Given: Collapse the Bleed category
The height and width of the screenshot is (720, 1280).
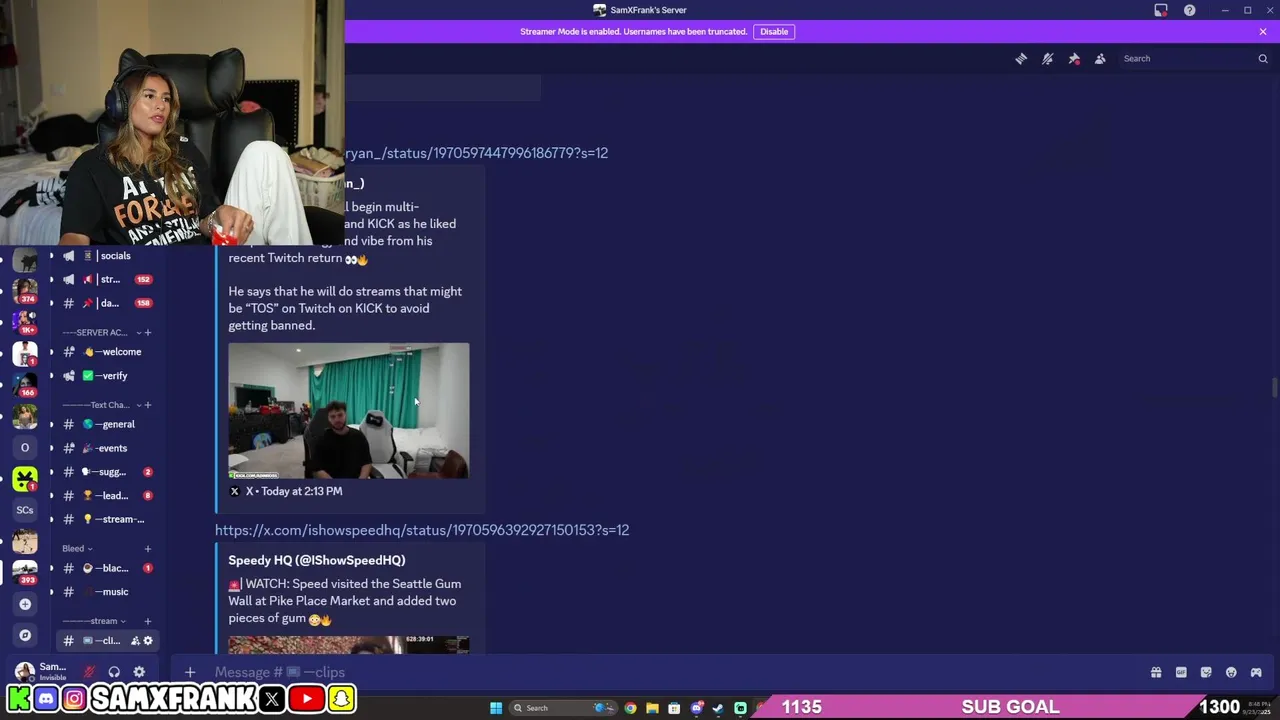Looking at the screenshot, I should pyautogui.click(x=77, y=548).
